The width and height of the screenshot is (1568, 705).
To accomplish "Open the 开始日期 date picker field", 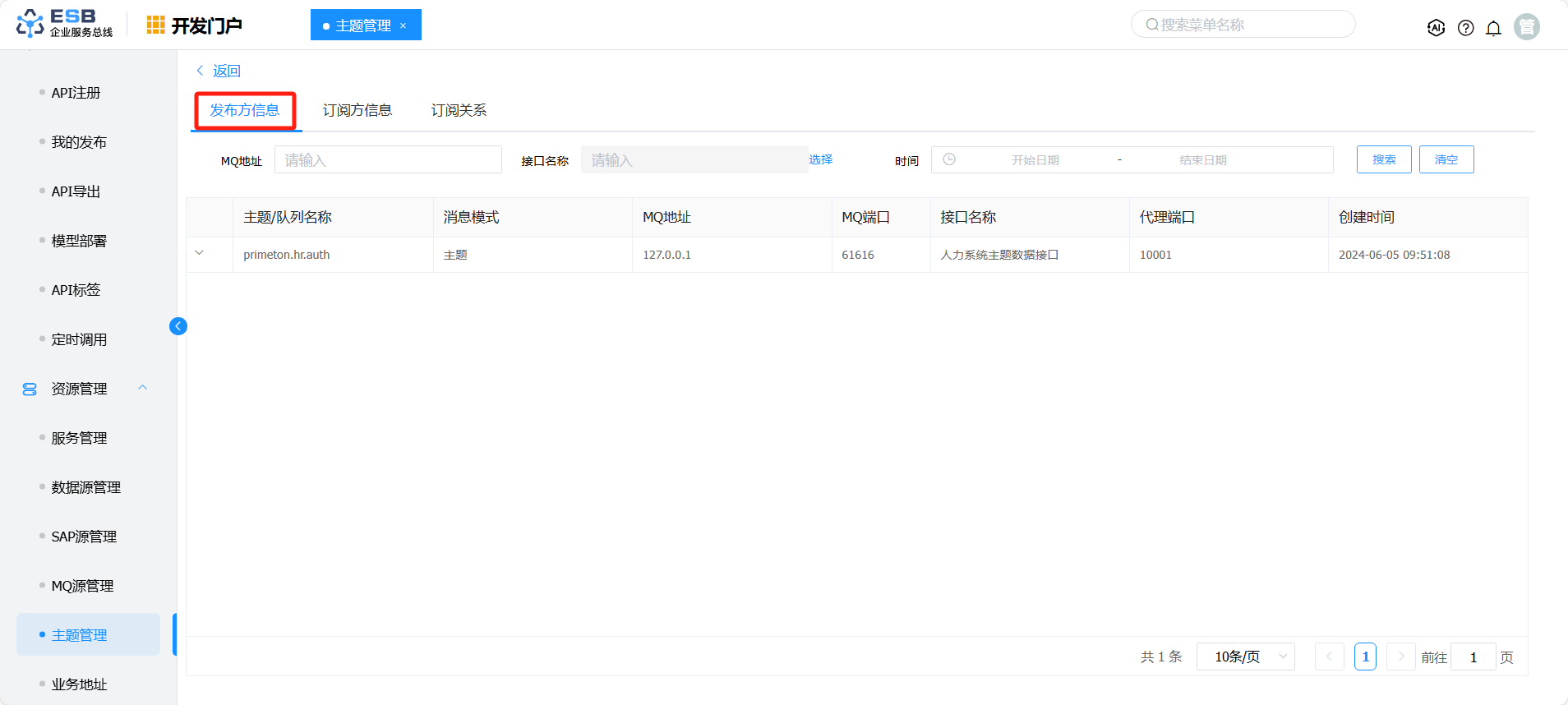I will 1035,160.
